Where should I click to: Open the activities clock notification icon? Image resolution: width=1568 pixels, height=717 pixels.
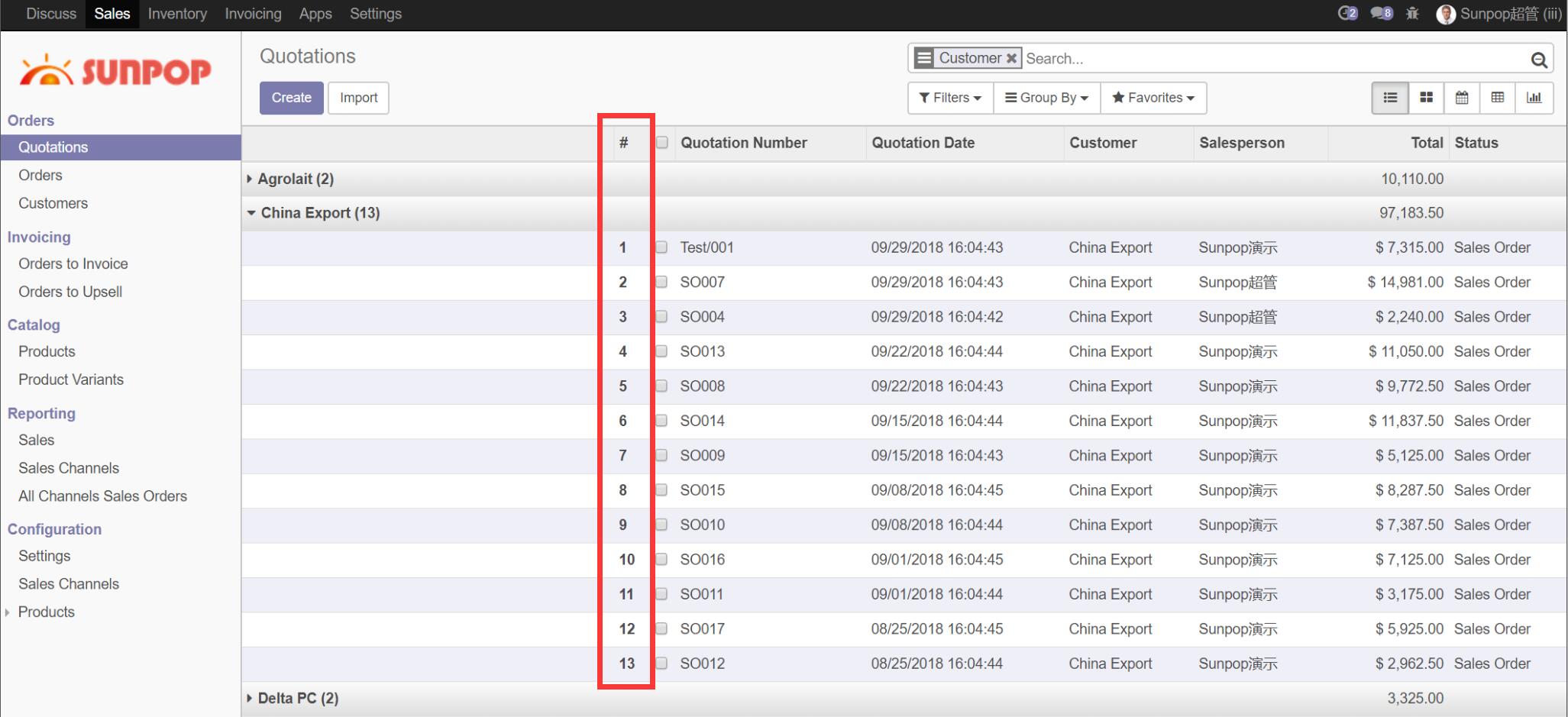click(1348, 13)
